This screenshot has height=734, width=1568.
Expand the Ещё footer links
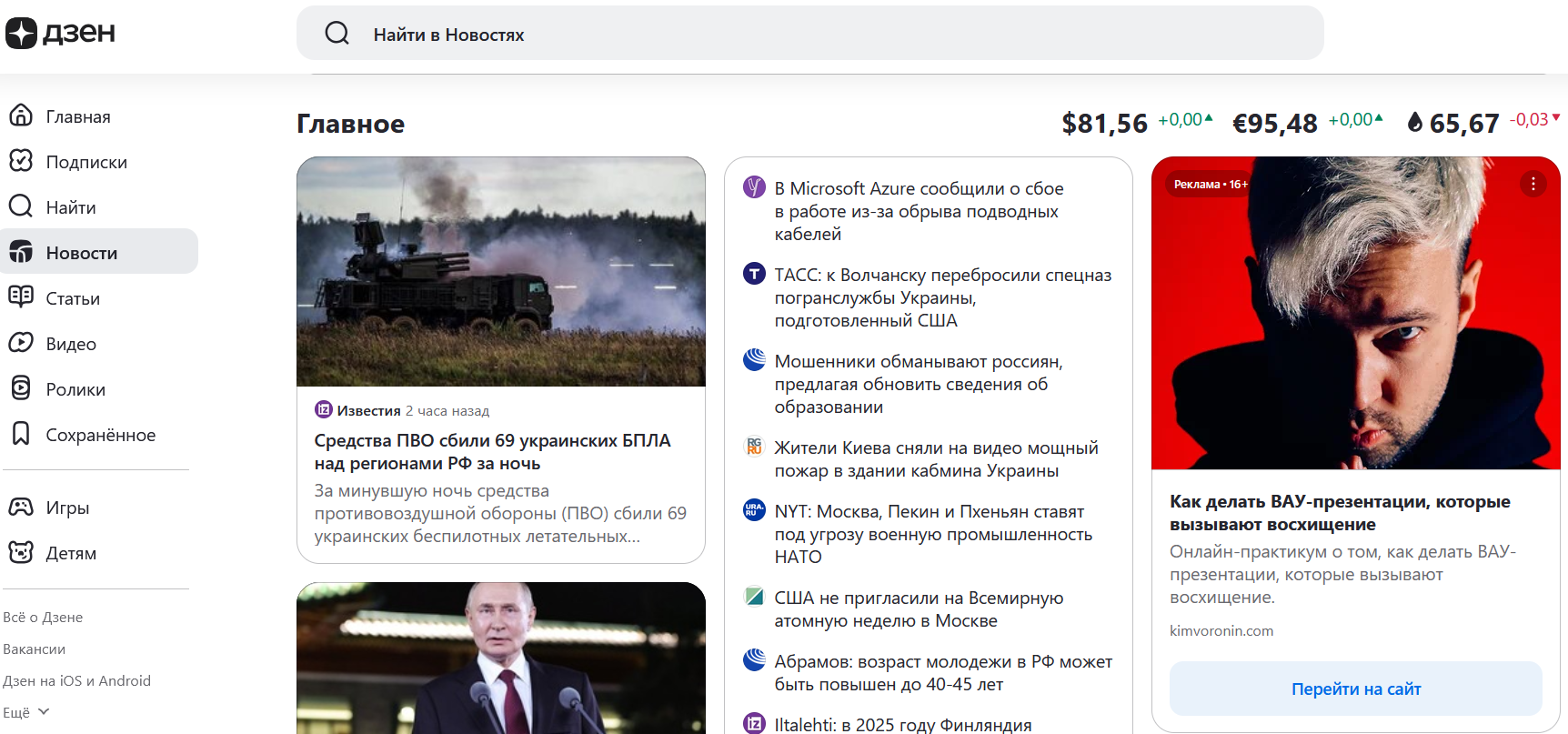click(25, 712)
